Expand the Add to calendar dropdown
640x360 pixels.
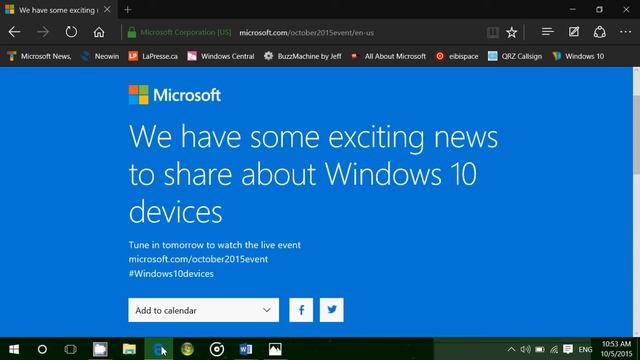[204, 310]
